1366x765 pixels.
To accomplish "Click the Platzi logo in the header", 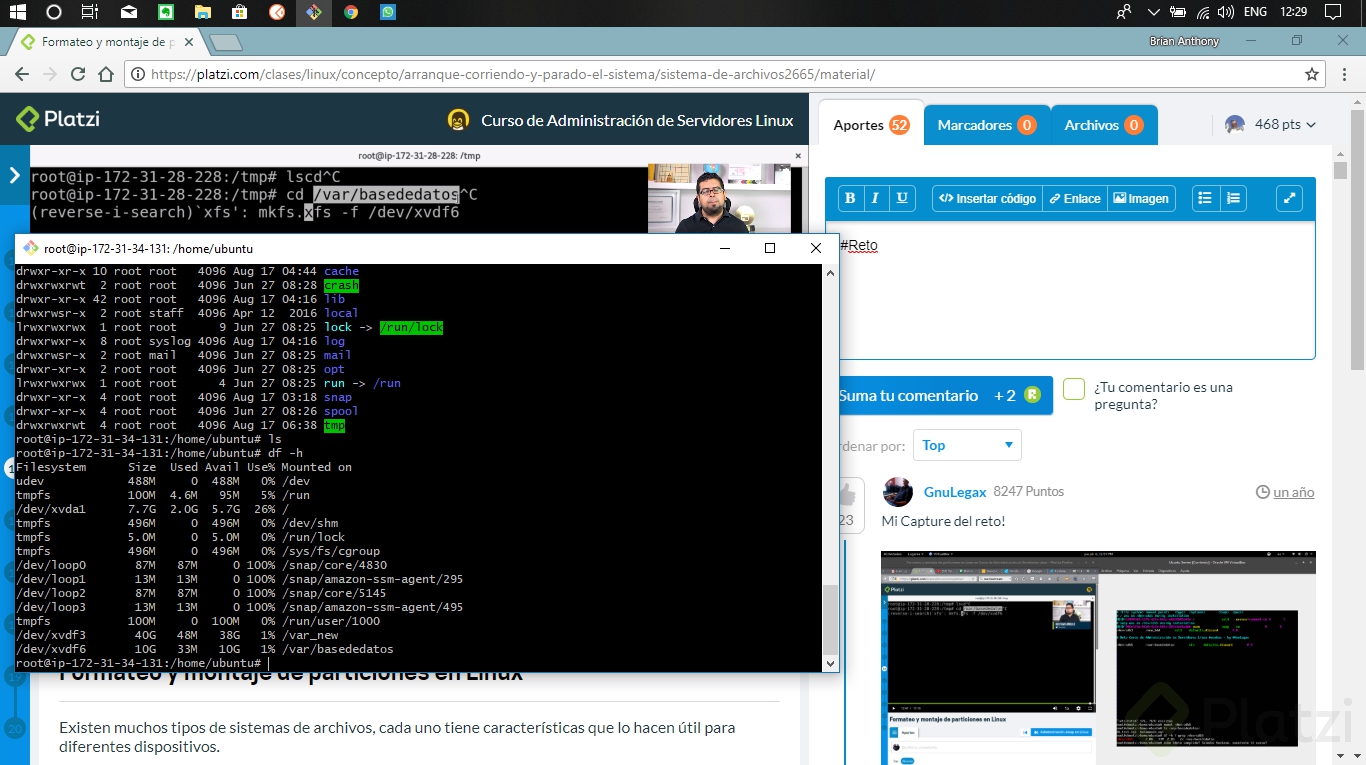I will click(58, 120).
